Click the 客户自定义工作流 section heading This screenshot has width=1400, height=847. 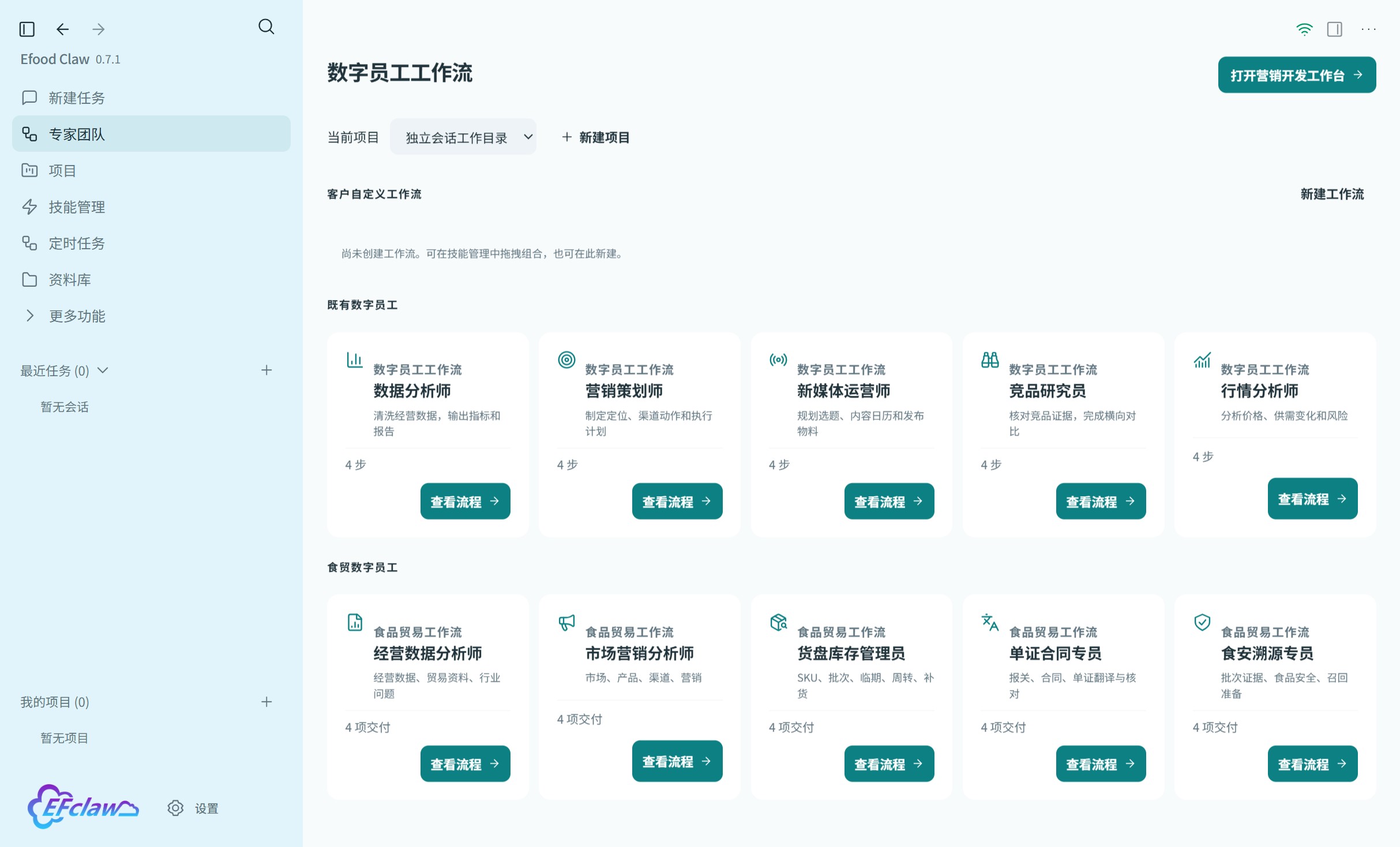click(x=374, y=194)
